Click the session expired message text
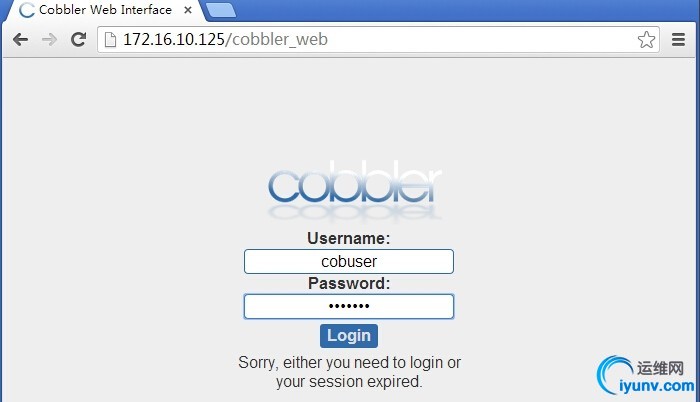The width and height of the screenshot is (700, 402). tap(349, 372)
